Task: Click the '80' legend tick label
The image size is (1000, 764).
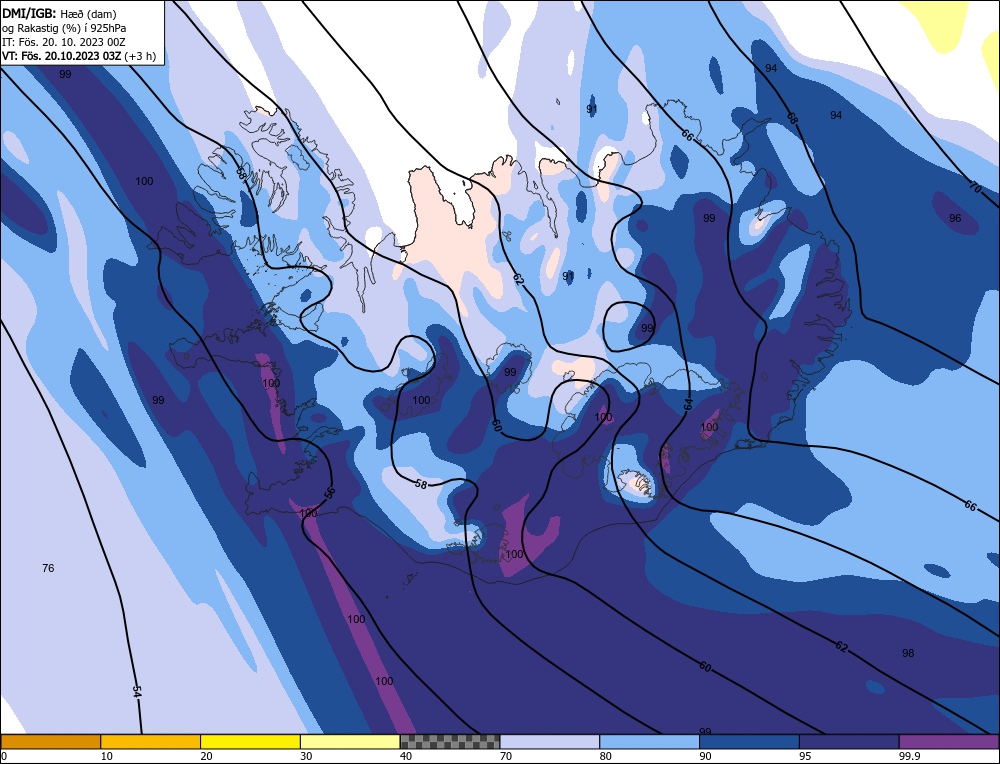Action: (x=606, y=756)
